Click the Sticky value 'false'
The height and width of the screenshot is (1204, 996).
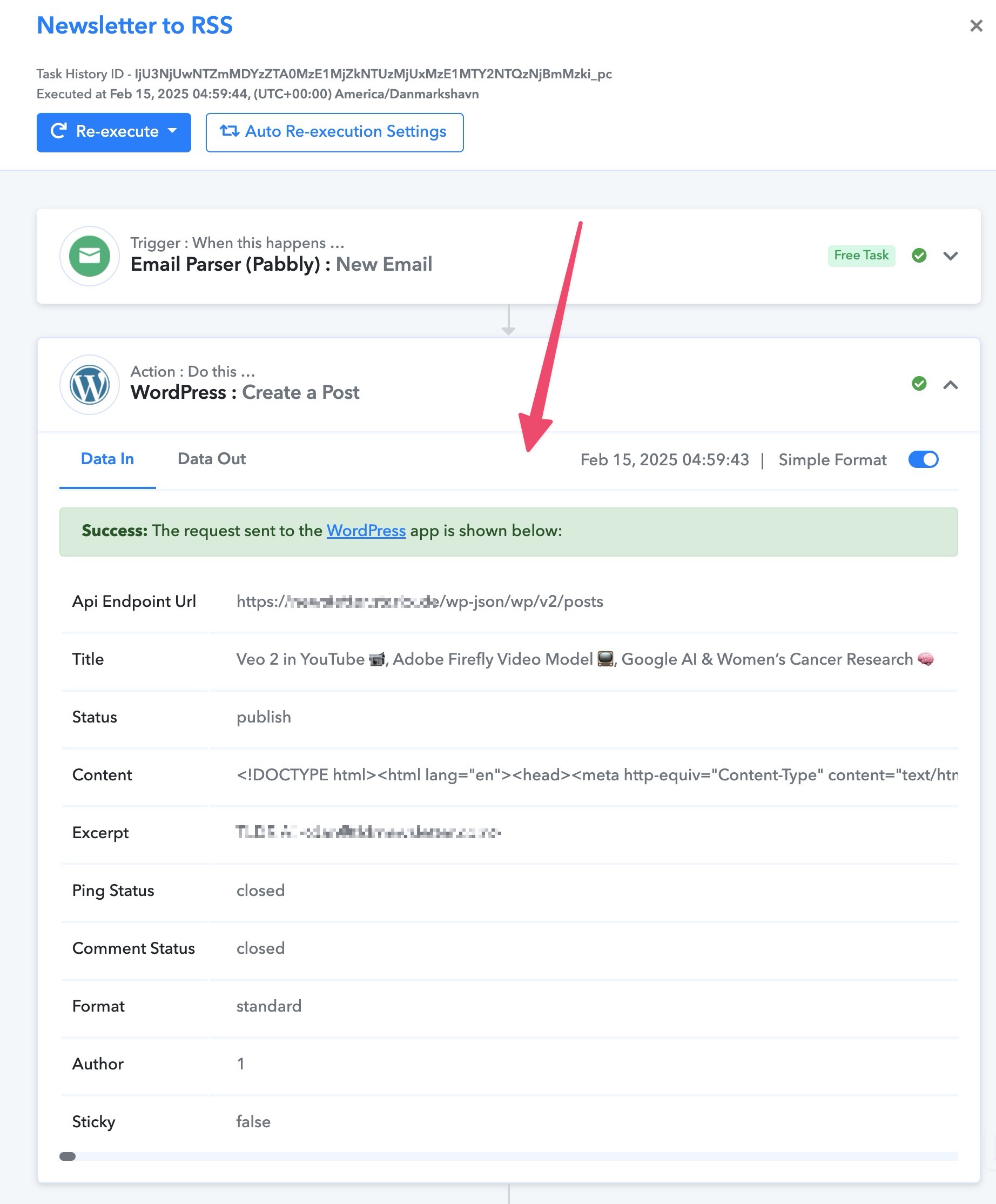coord(253,1122)
